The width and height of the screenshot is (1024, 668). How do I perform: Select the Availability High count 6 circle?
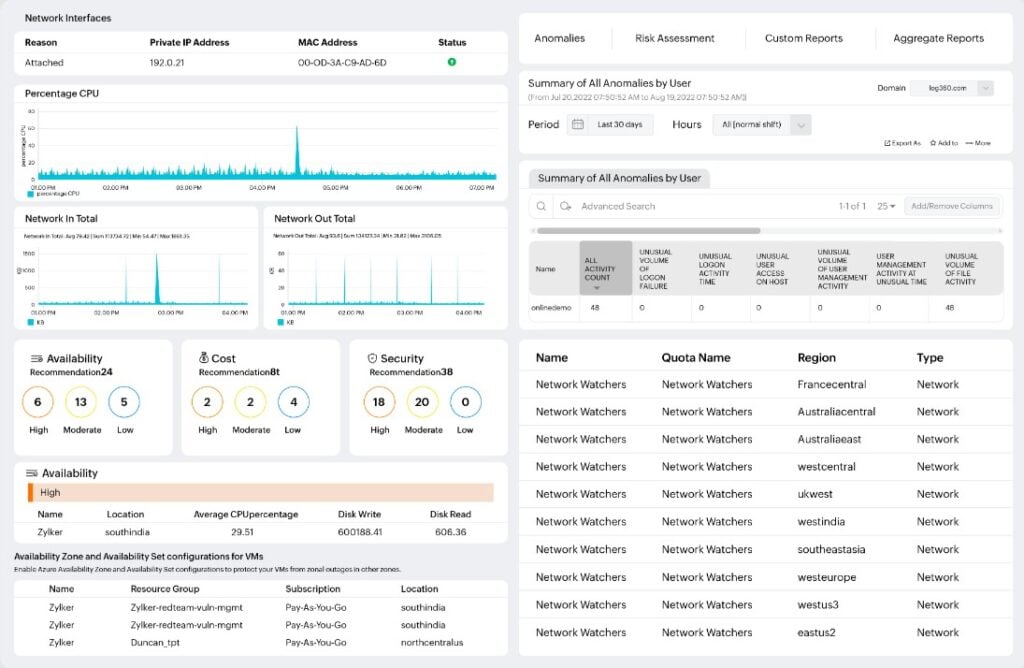pos(37,402)
